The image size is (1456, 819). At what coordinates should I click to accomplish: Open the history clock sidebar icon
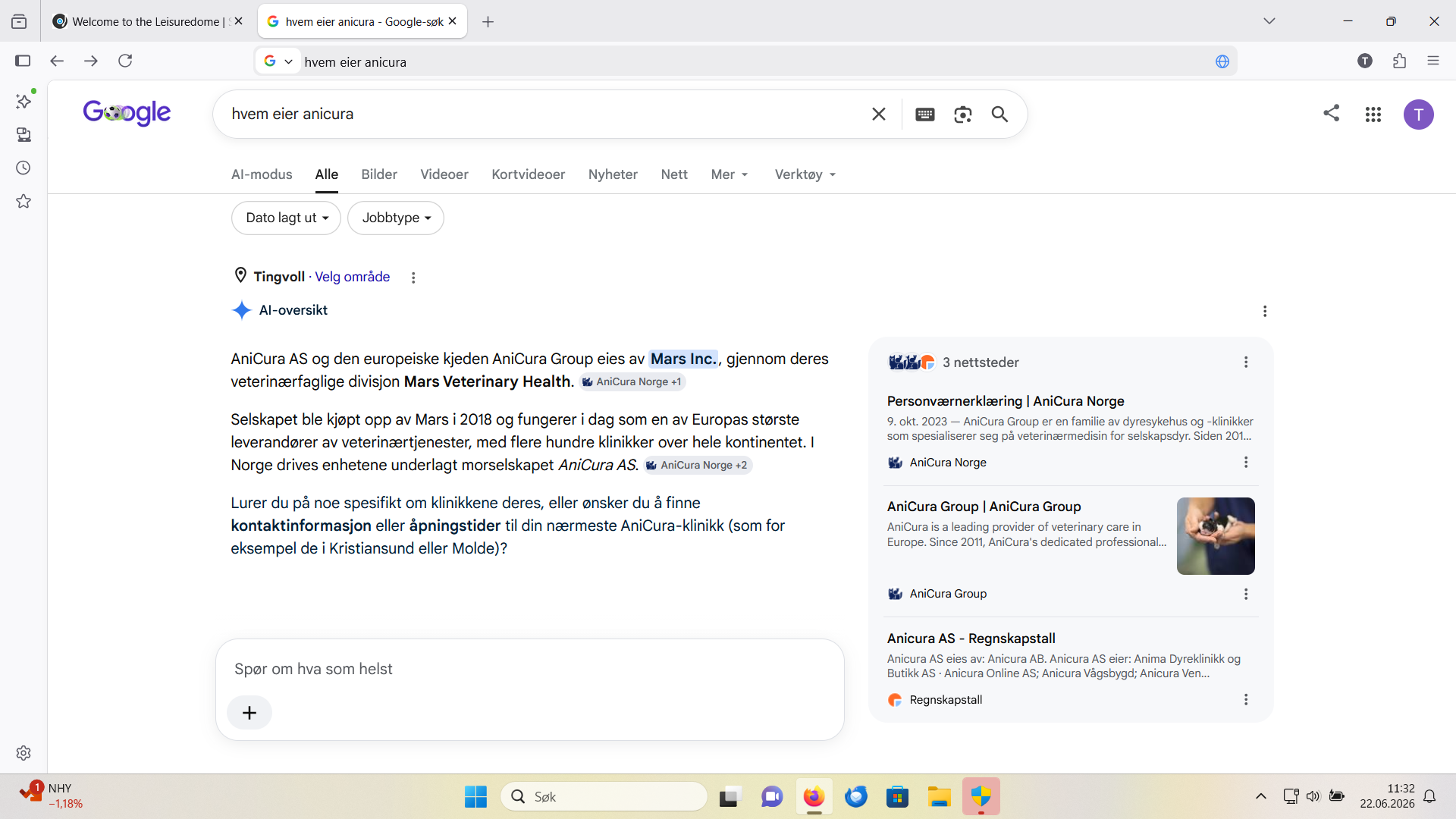pos(24,168)
